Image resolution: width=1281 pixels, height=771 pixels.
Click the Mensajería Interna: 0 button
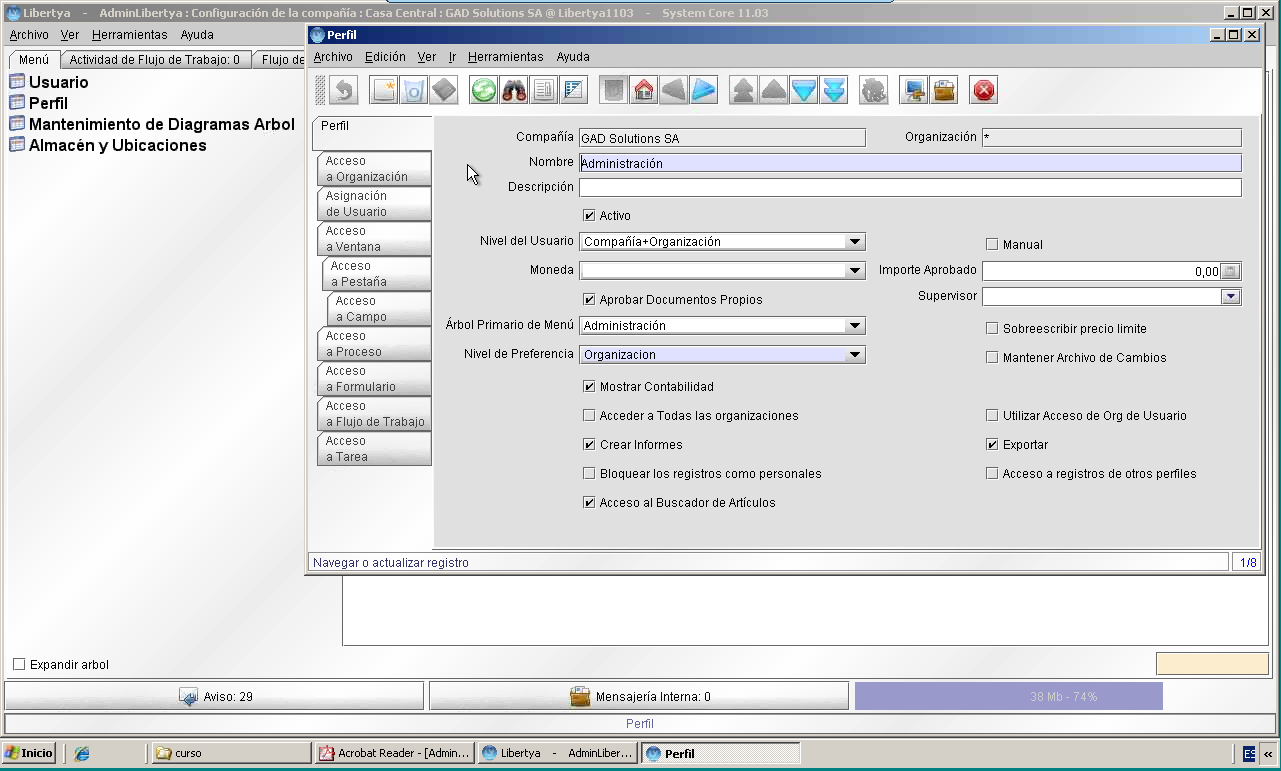pyautogui.click(x=639, y=696)
